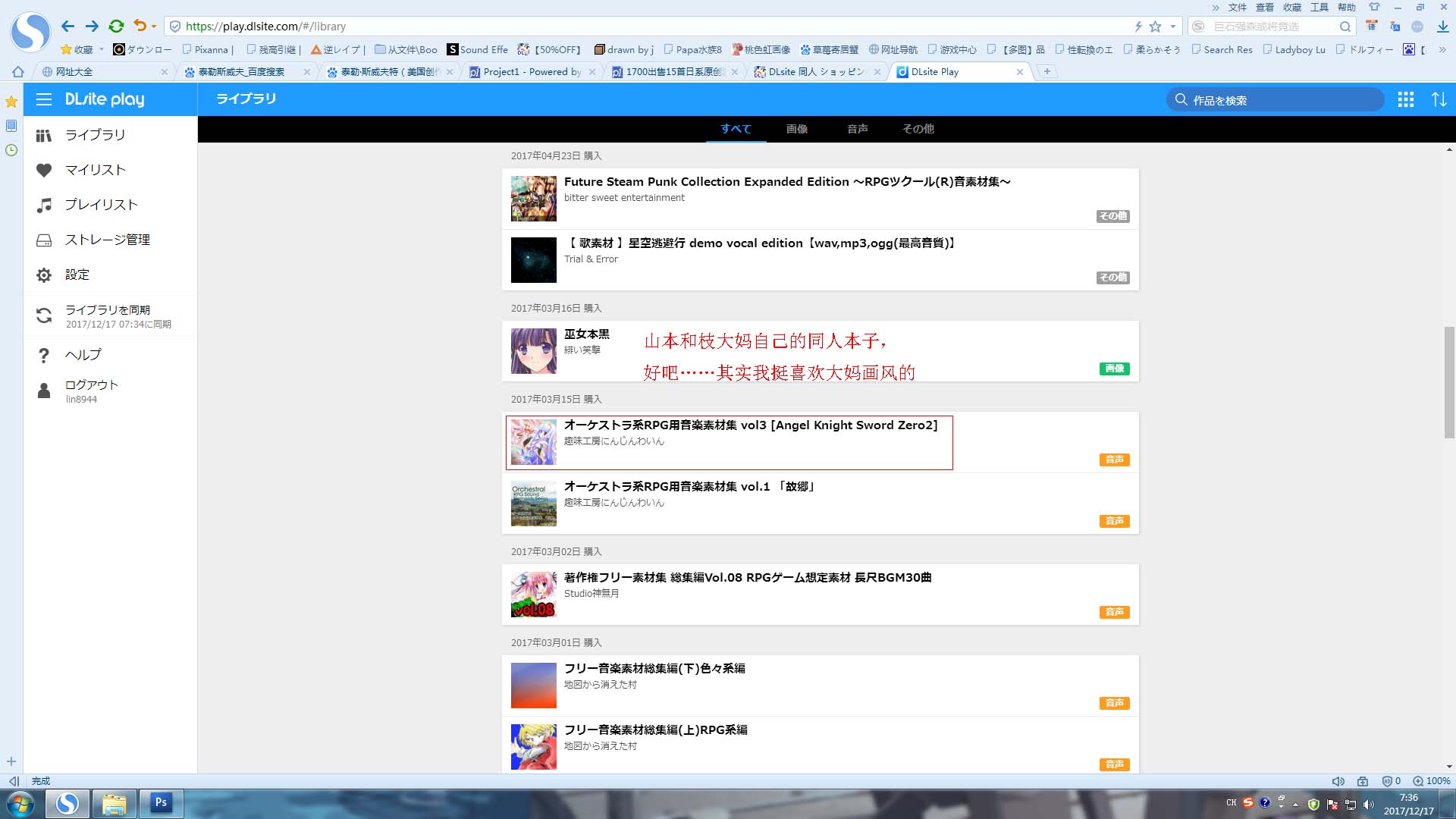Select the 画像 filter tab
Viewport: 1456px width, 819px height.
pyautogui.click(x=797, y=129)
